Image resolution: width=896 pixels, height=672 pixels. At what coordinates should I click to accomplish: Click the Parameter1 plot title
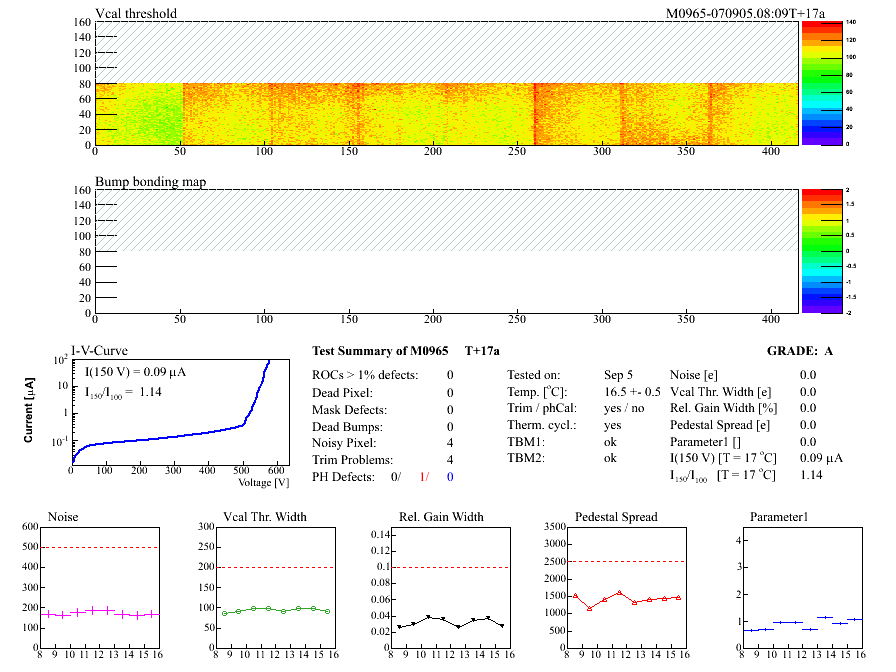pyautogui.click(x=778, y=517)
